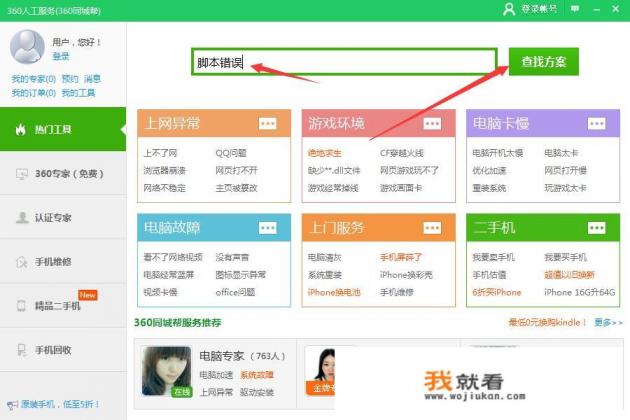Select 绝地求生 in 游戏环境
The width and height of the screenshot is (630, 420).
tap(325, 153)
